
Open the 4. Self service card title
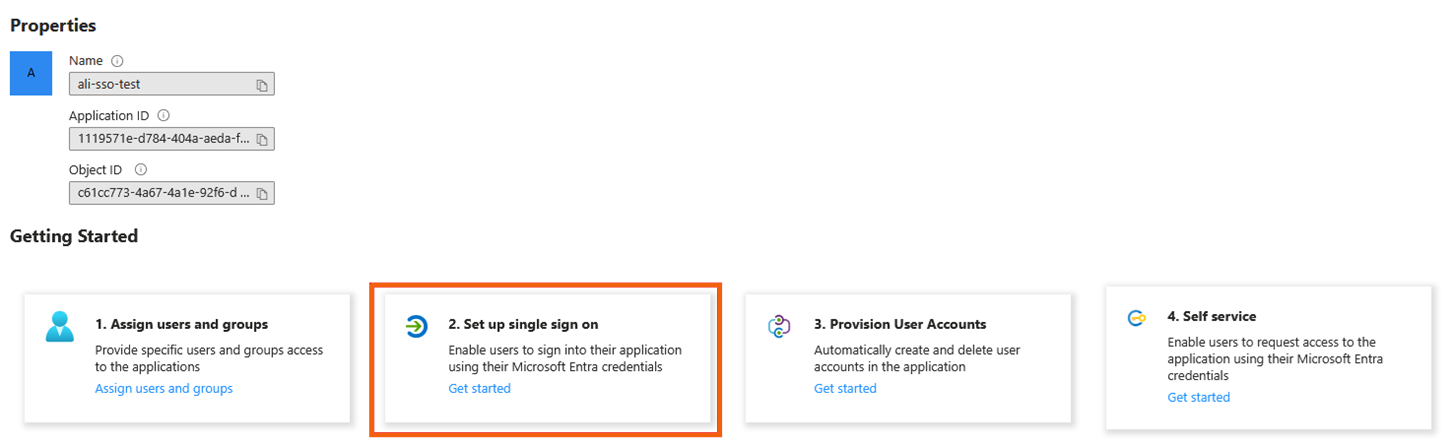[1212, 316]
